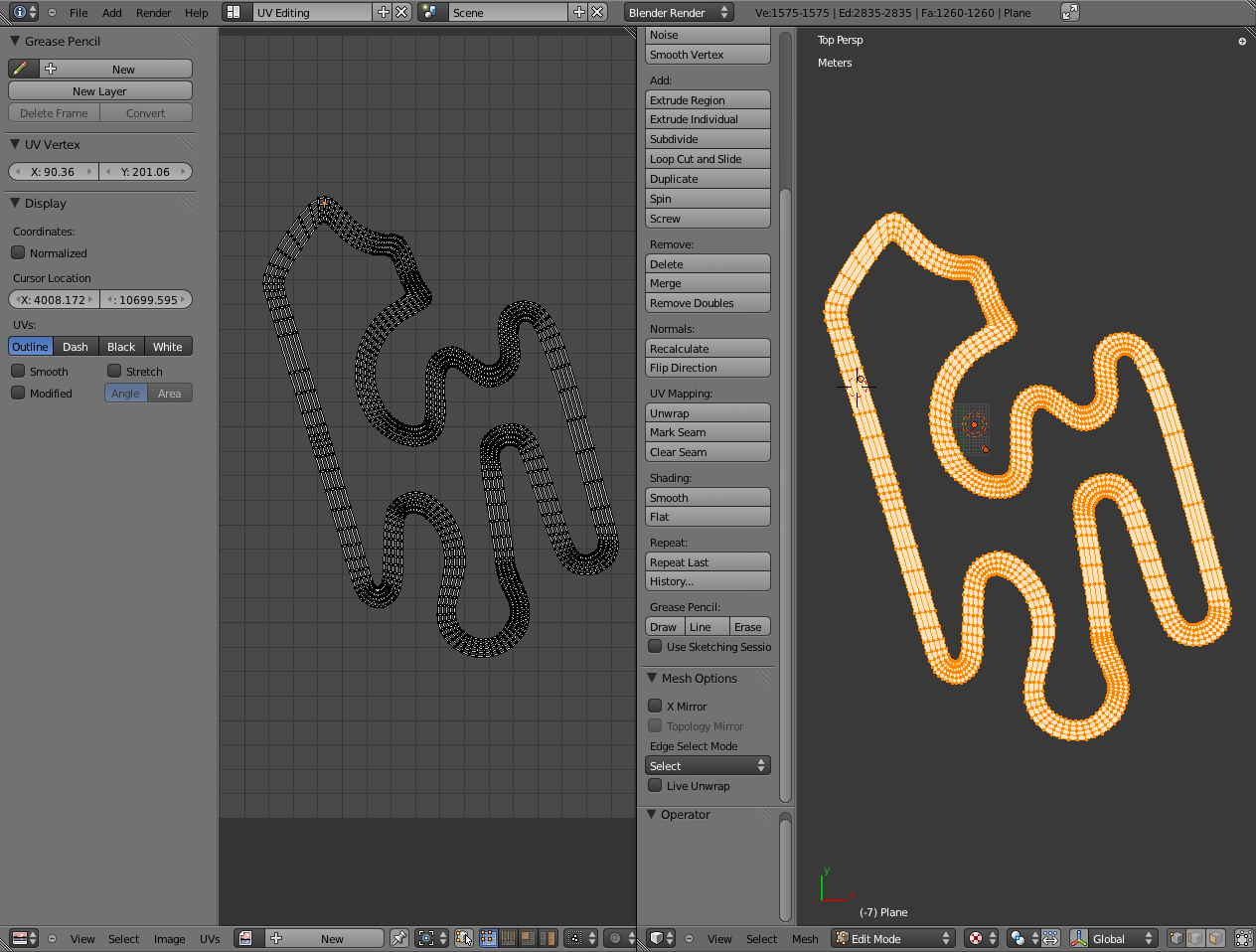This screenshot has width=1256, height=952.
Task: Select edge select mode in 3D view
Action: [1196, 938]
